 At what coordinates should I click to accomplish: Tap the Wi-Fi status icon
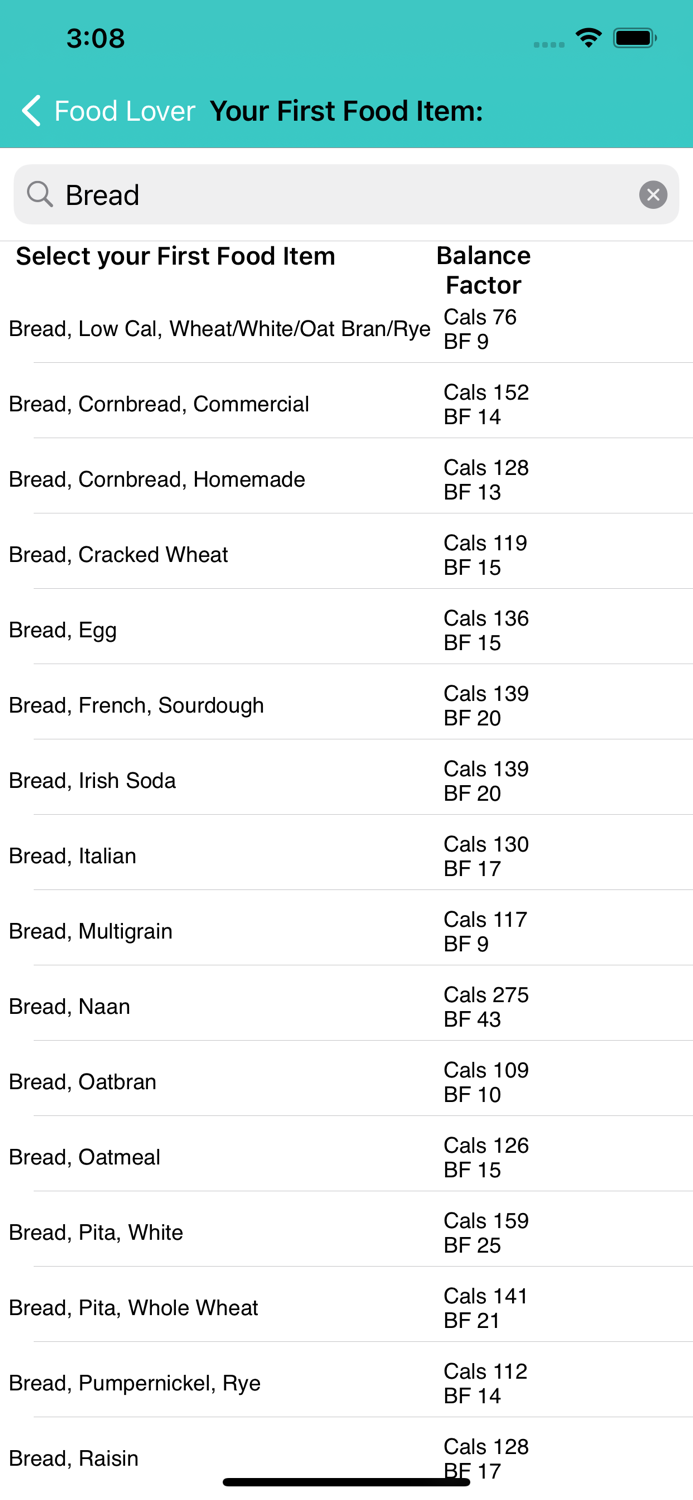click(x=588, y=37)
